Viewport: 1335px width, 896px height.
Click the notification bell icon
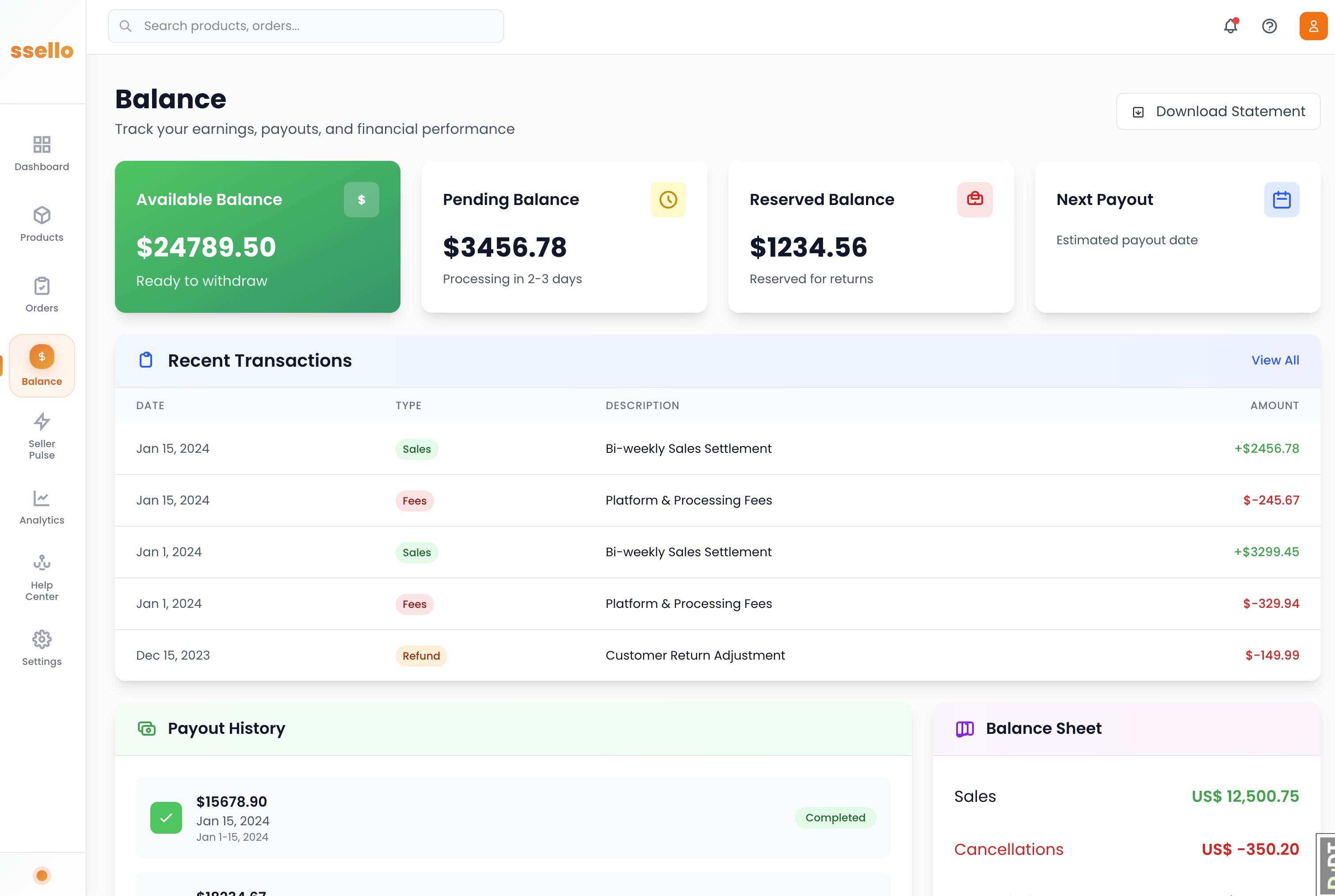pos(1230,26)
